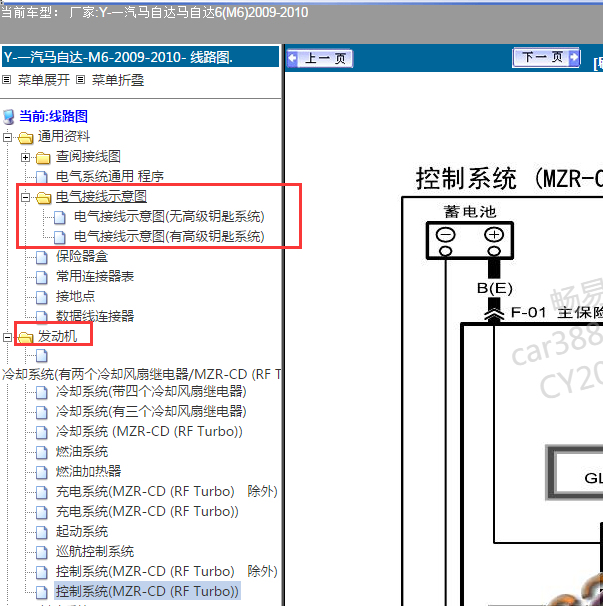This screenshot has width=603, height=606.
Task: Click page icon beside 起动系统
Action: [41, 533]
